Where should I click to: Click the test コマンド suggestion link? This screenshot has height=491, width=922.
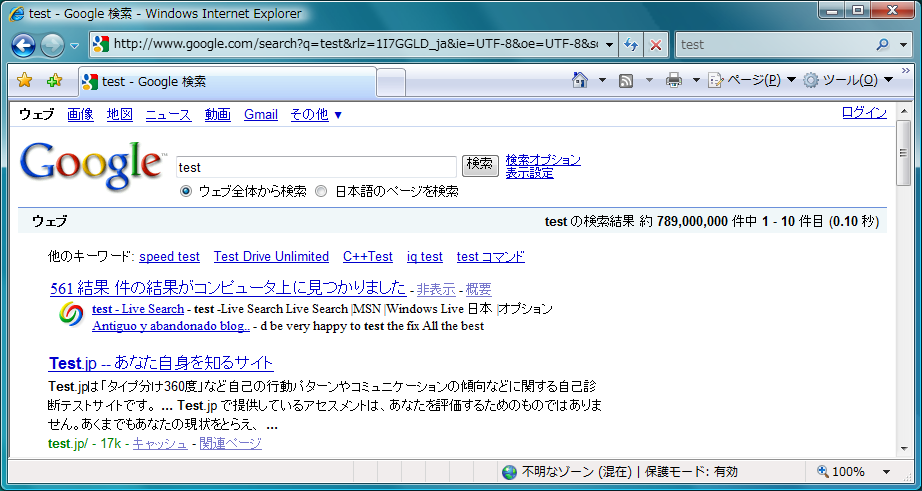[x=490, y=256]
